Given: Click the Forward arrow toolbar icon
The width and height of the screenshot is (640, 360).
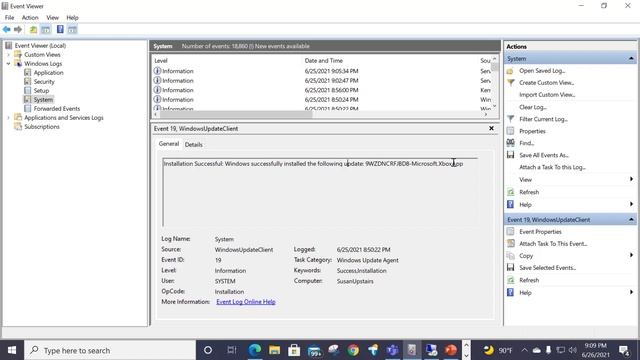Looking at the screenshot, I should [x=18, y=29].
